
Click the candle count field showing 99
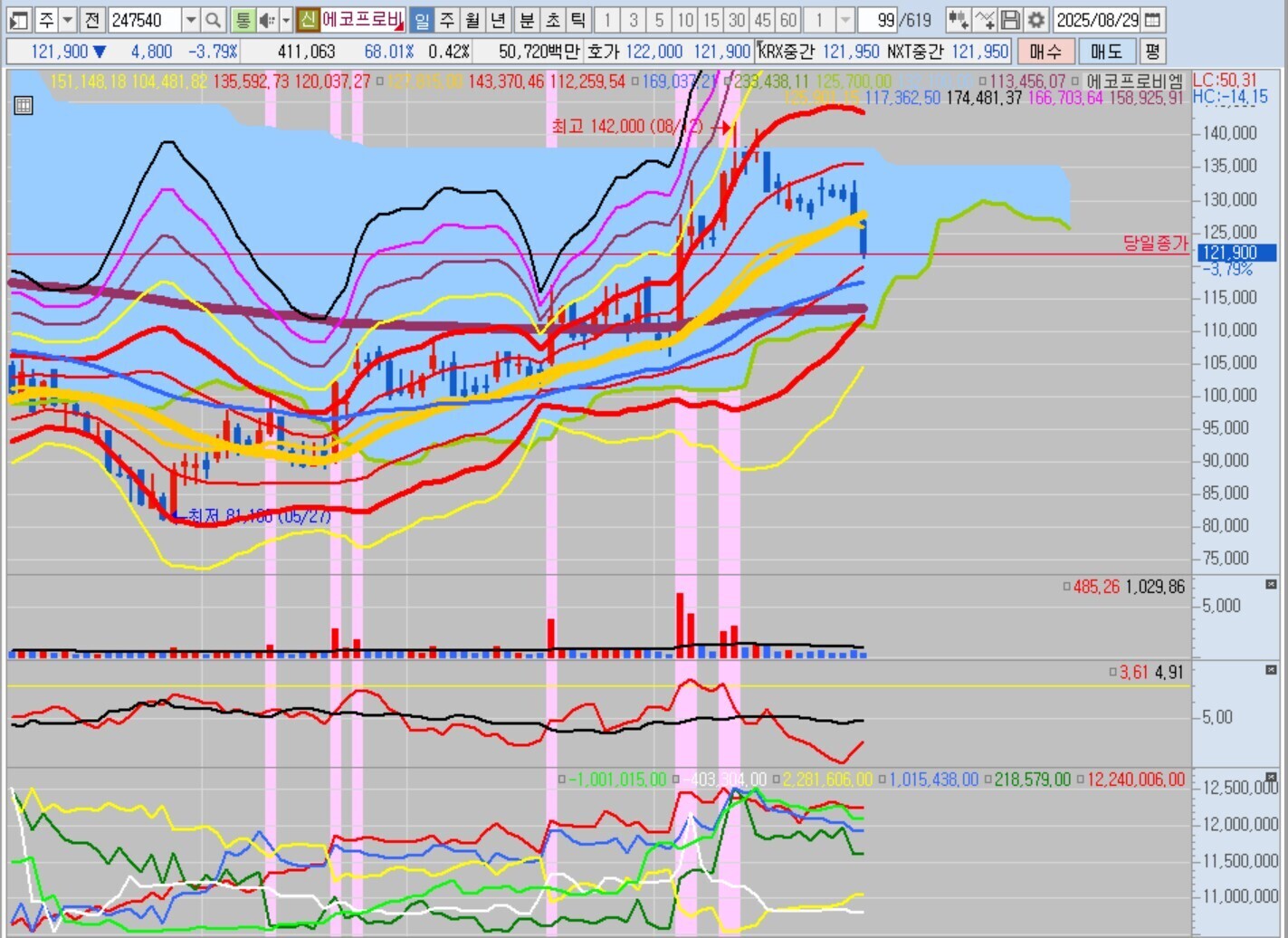click(x=878, y=20)
